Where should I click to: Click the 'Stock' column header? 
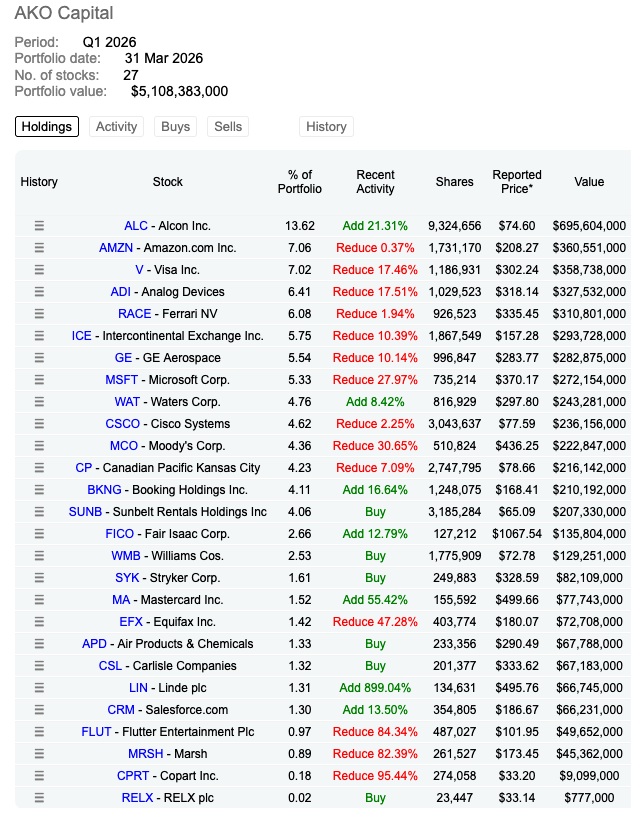point(168,182)
